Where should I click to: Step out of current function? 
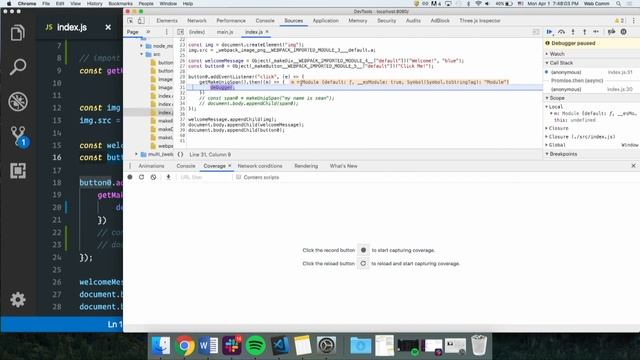click(584, 32)
